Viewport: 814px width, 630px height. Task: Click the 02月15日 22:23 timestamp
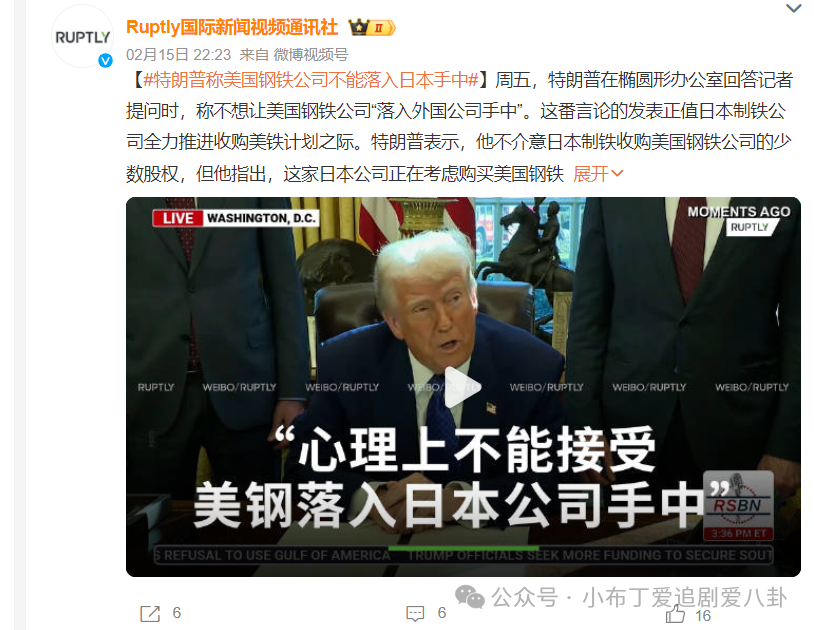coord(179,54)
